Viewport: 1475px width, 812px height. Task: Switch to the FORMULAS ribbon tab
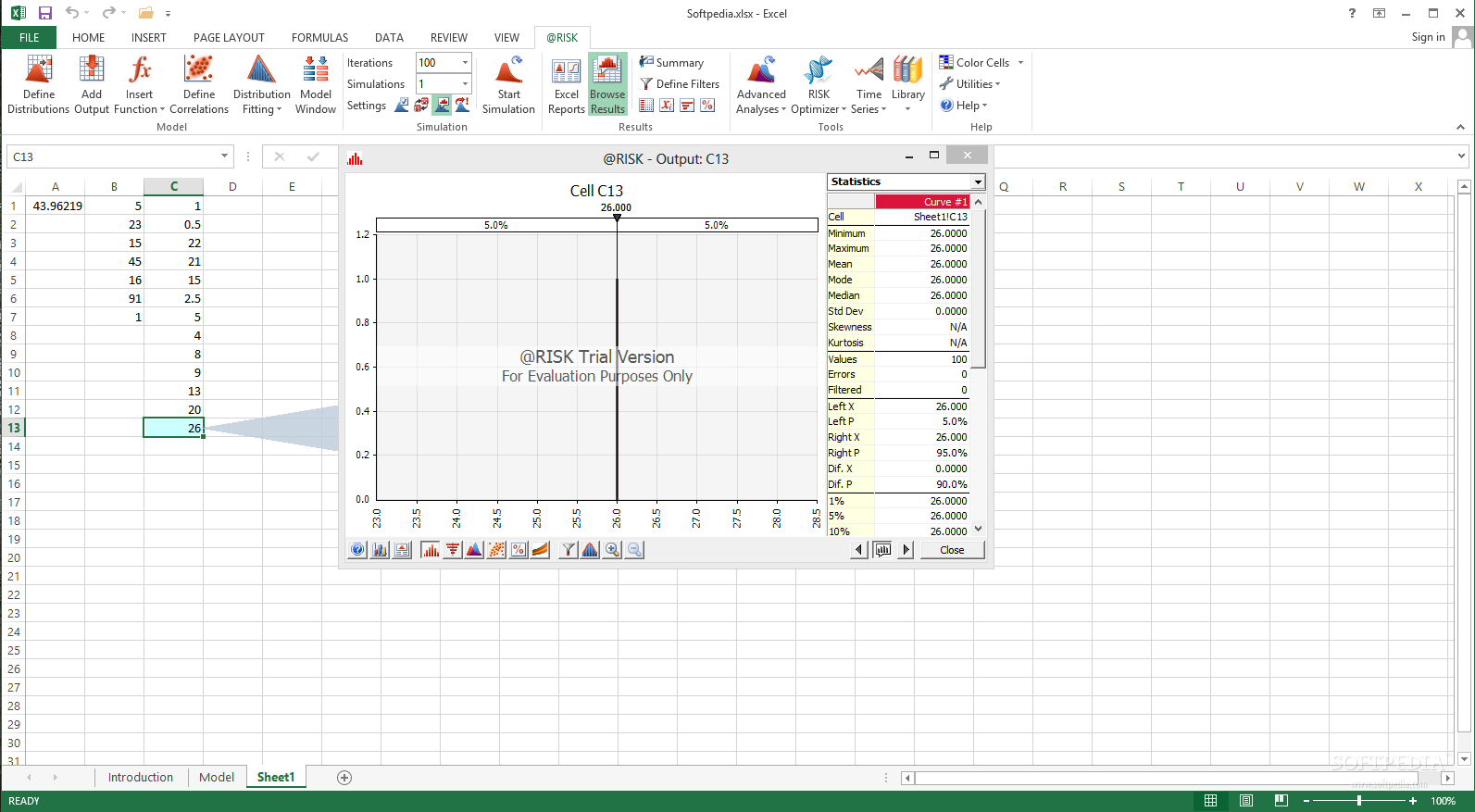coord(319,37)
